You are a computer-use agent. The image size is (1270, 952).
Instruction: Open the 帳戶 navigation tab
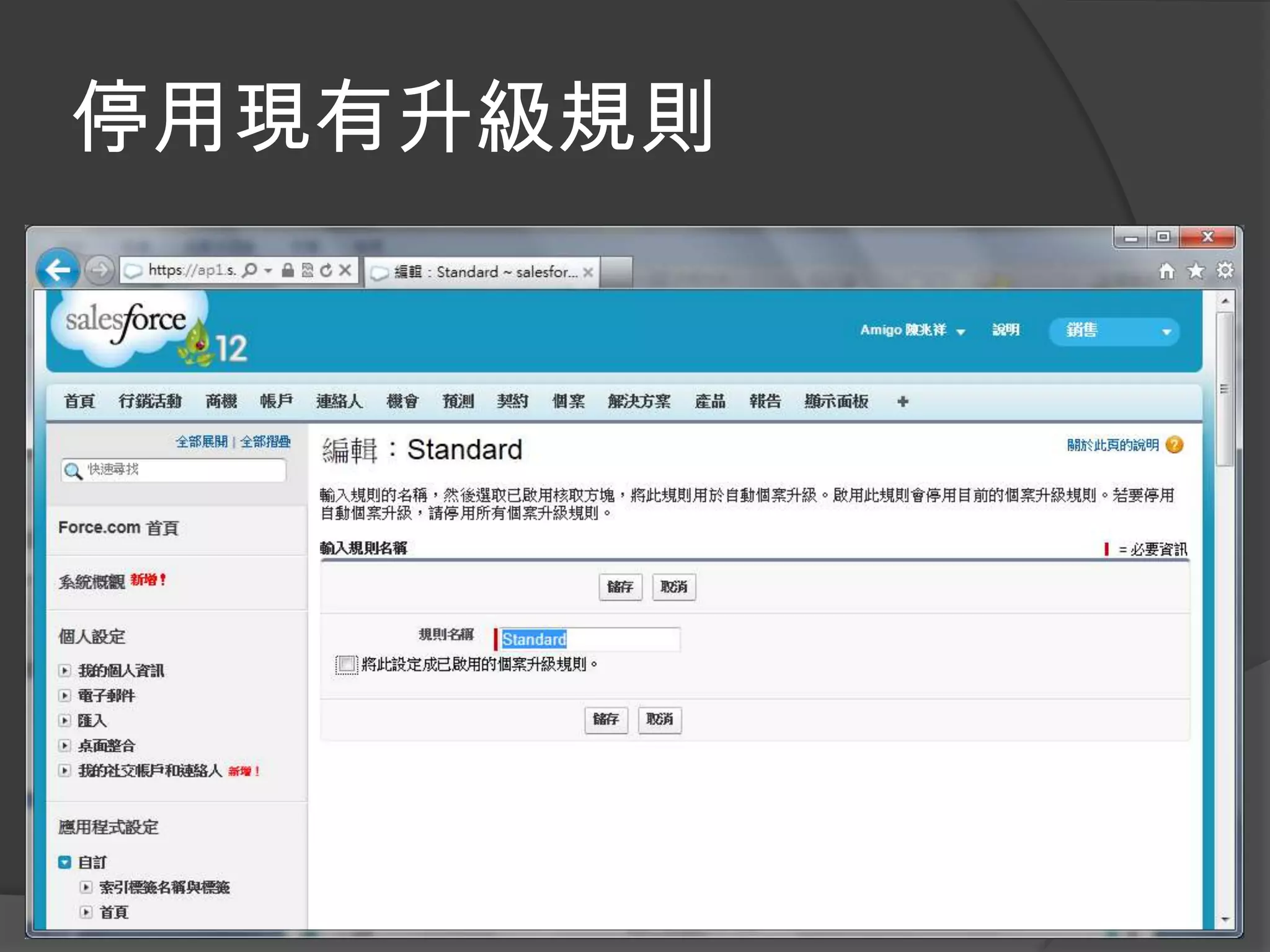[x=277, y=402]
